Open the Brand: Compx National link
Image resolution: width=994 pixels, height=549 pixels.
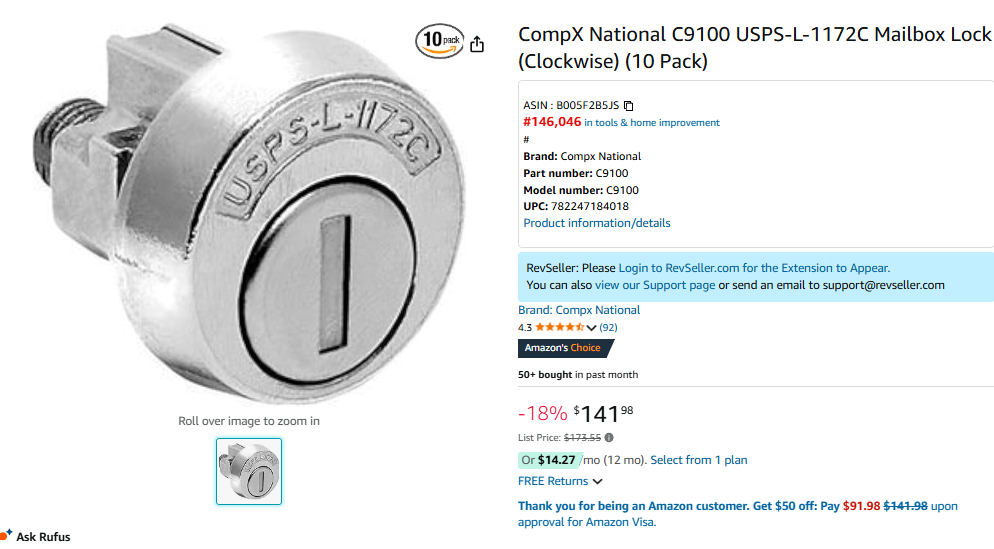coord(579,310)
